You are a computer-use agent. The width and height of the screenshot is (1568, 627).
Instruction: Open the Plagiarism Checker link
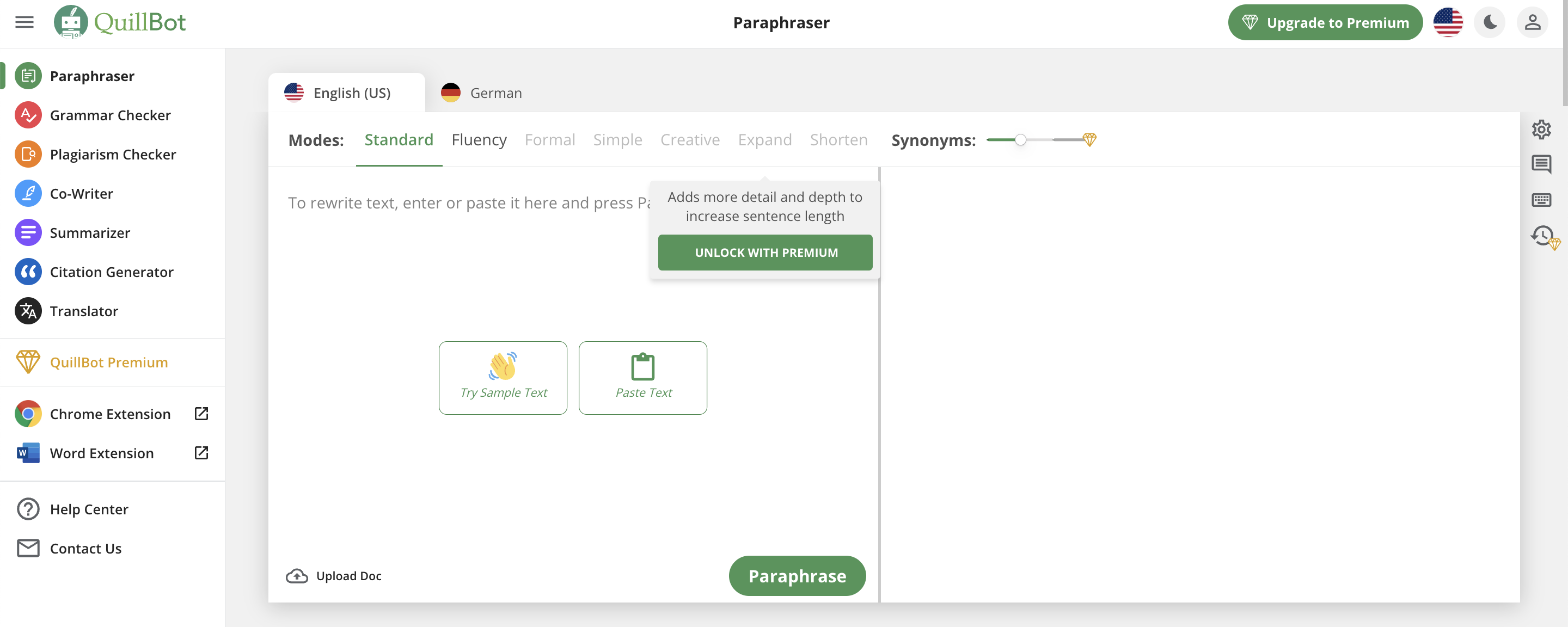113,155
